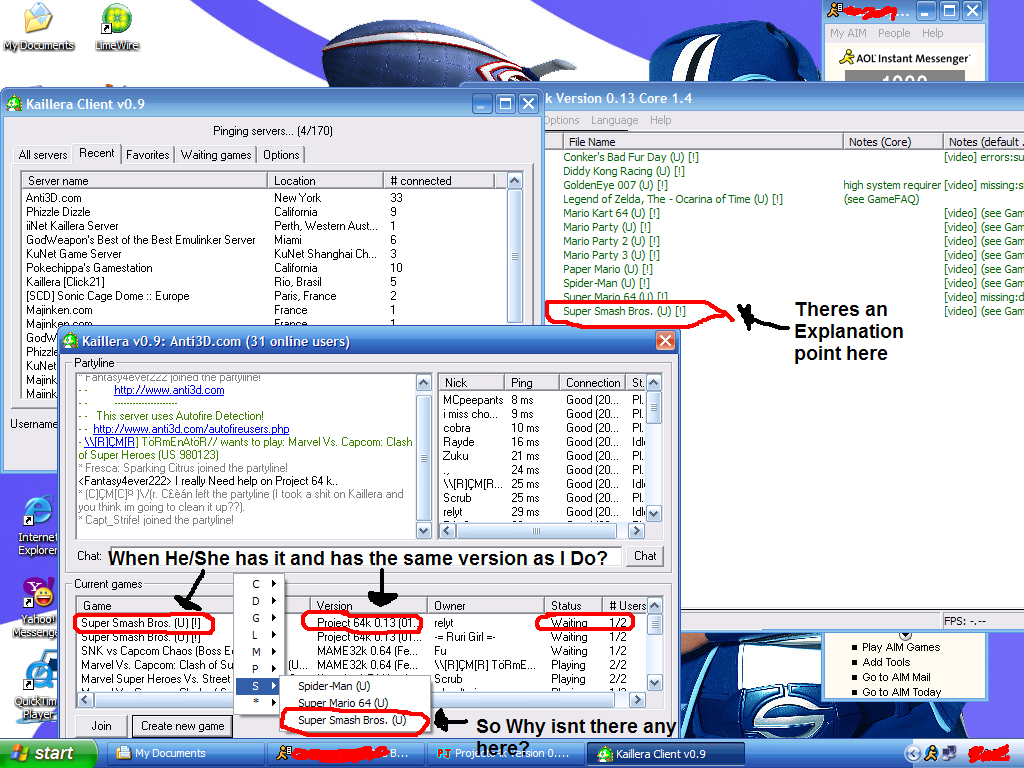Viewport: 1024px width, 768px height.
Task: Select the Pokechippa's Gamestation server row
Action: (x=264, y=268)
